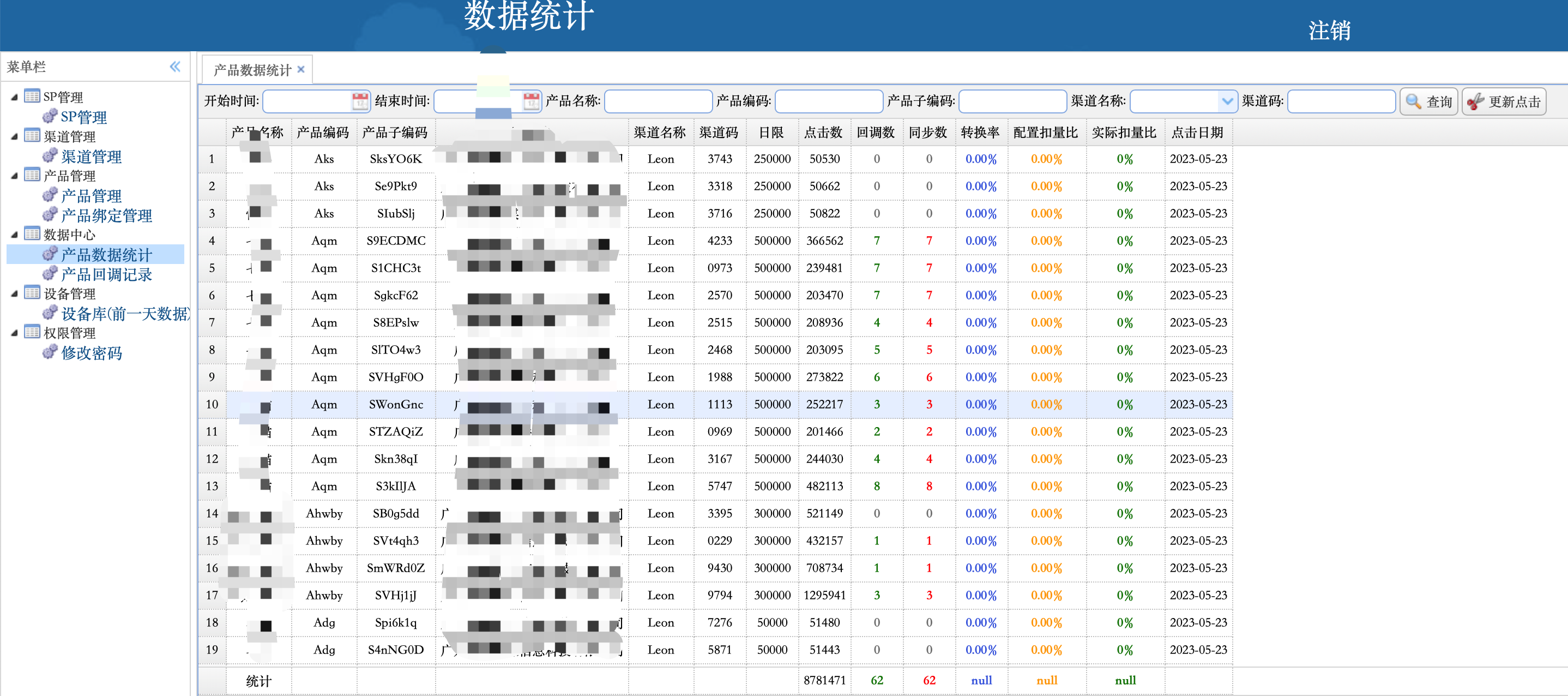Select sub-code cell SksYO6K
1568x696 pixels.
pos(396,159)
